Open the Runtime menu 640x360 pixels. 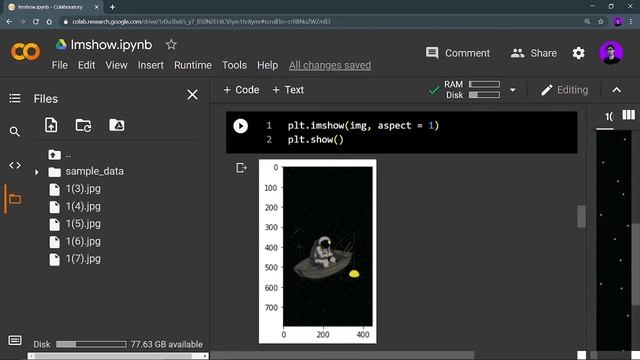[193, 65]
